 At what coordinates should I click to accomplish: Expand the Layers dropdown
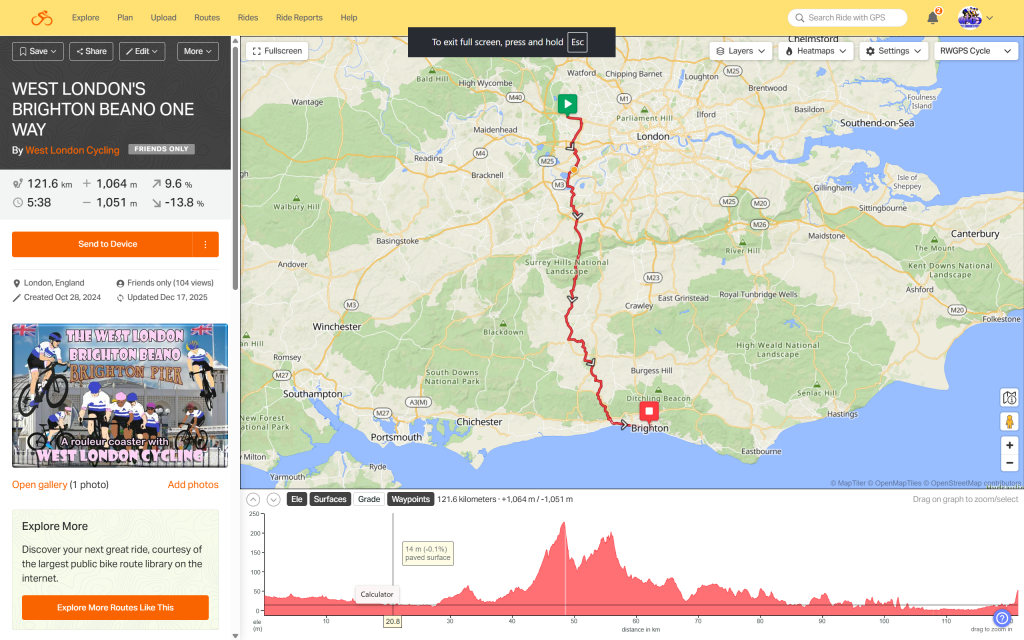(742, 51)
